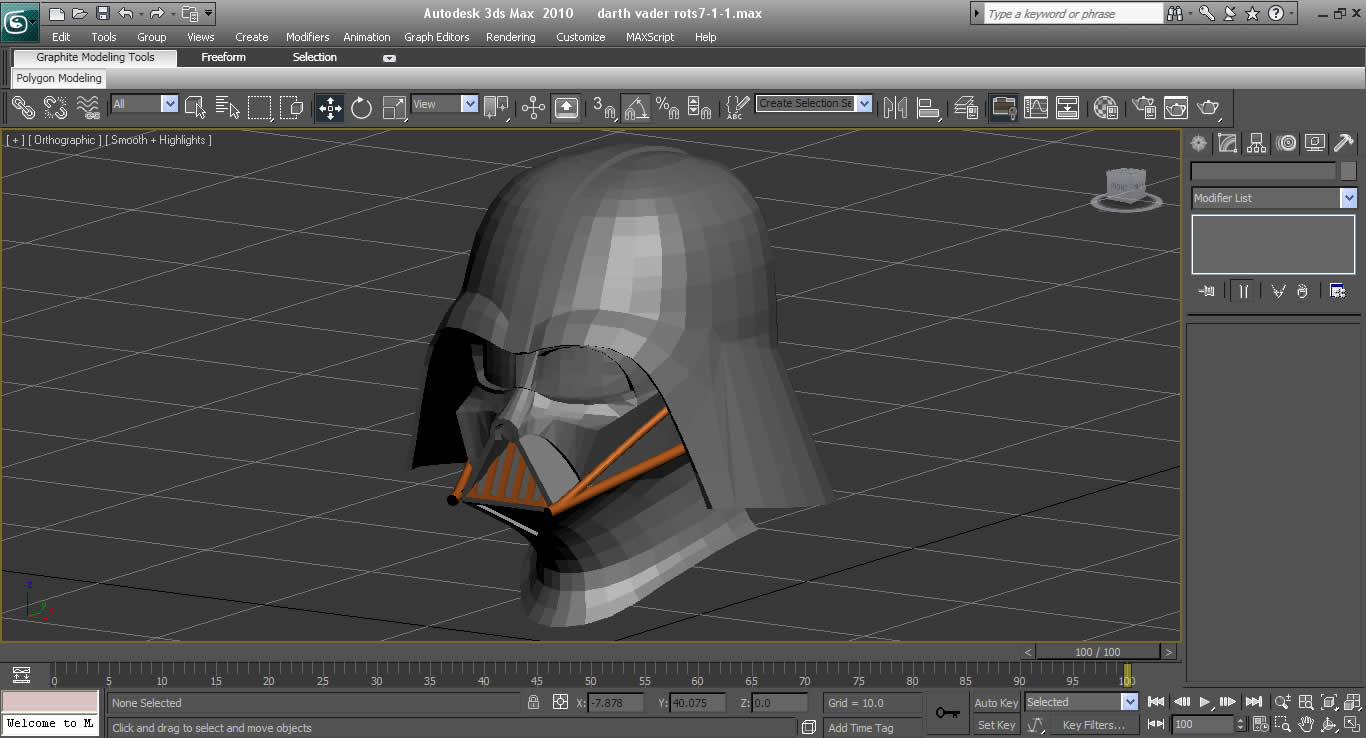Click Select and Manipulate icon
This screenshot has width=1366, height=738.
533,107
